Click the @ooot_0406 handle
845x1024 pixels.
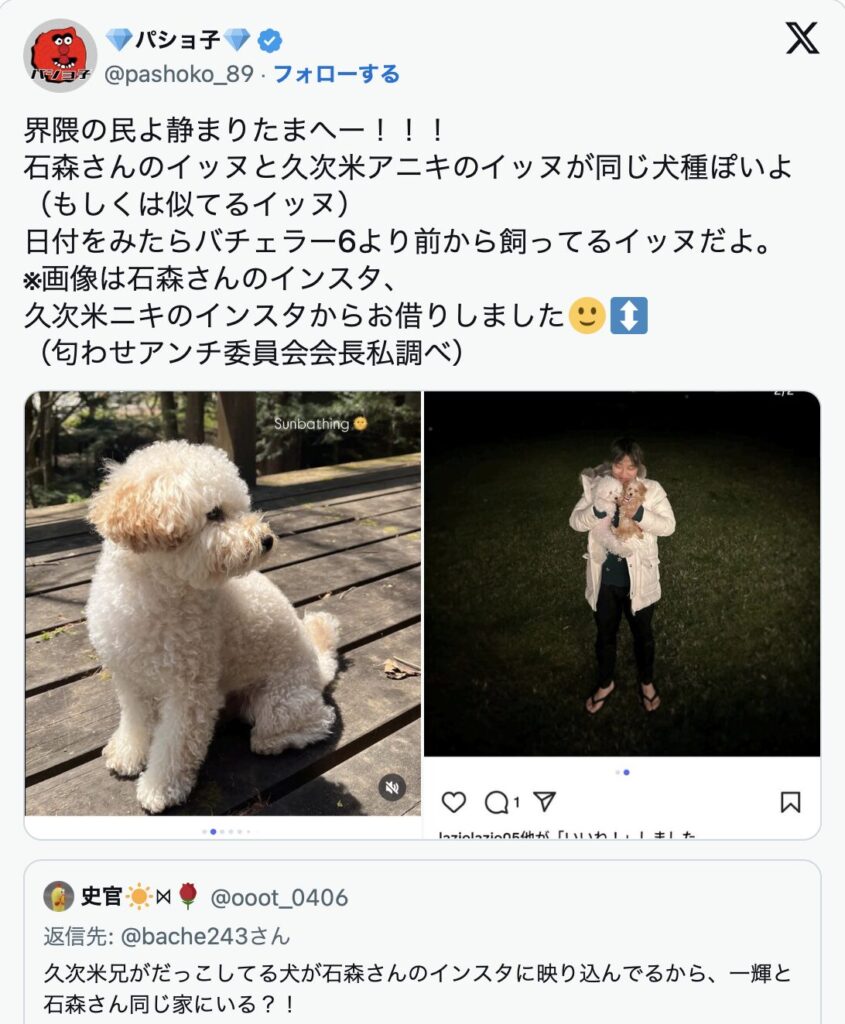[x=279, y=898]
